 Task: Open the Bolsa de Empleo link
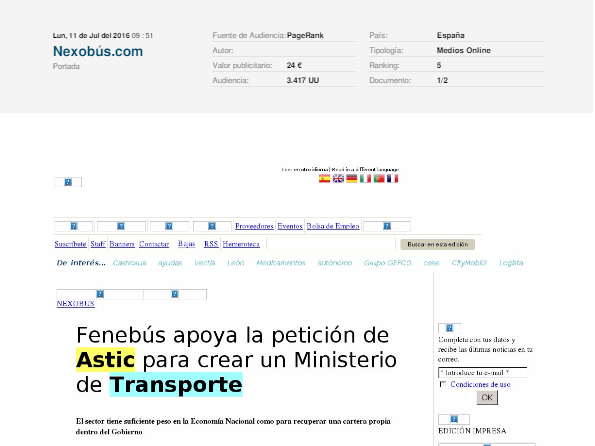point(333,226)
